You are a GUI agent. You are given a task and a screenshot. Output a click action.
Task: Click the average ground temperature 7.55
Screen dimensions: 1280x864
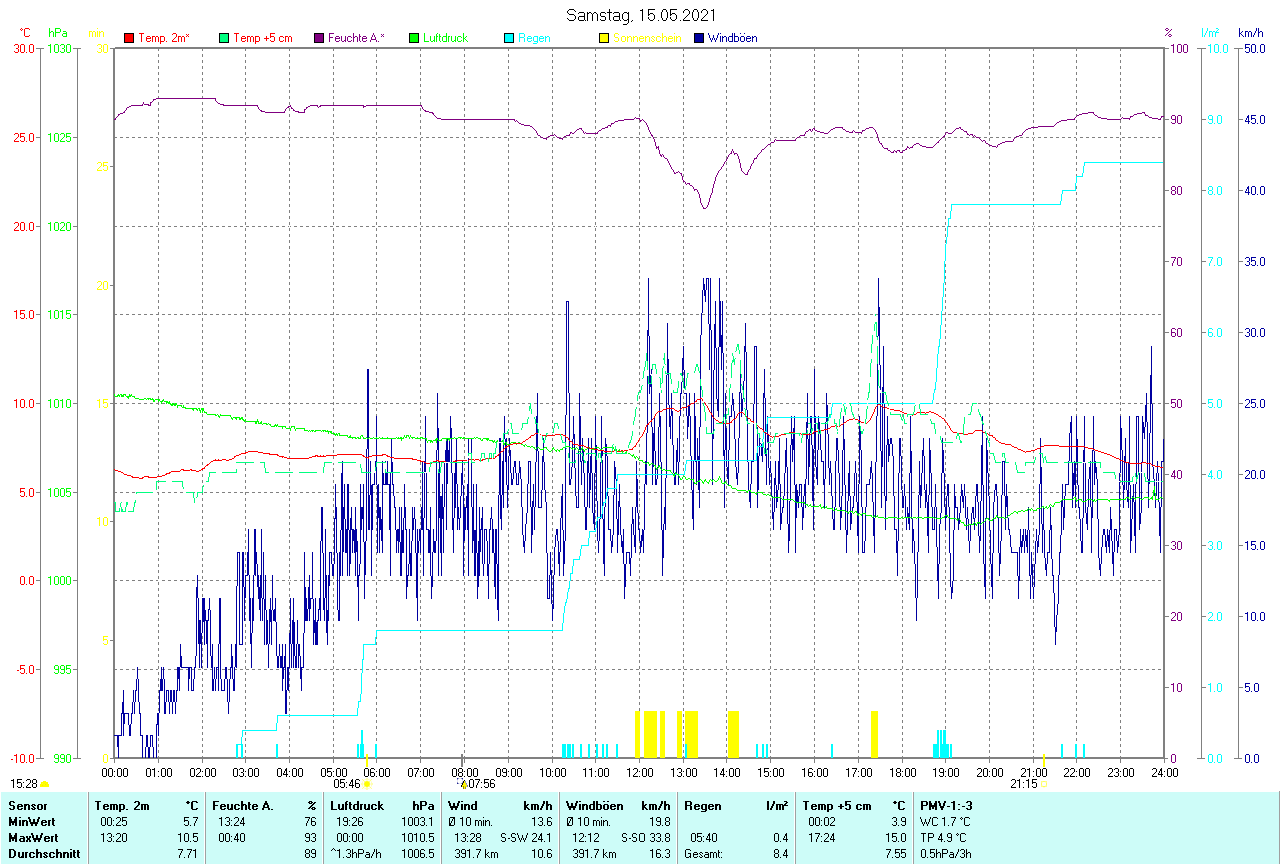894,853
